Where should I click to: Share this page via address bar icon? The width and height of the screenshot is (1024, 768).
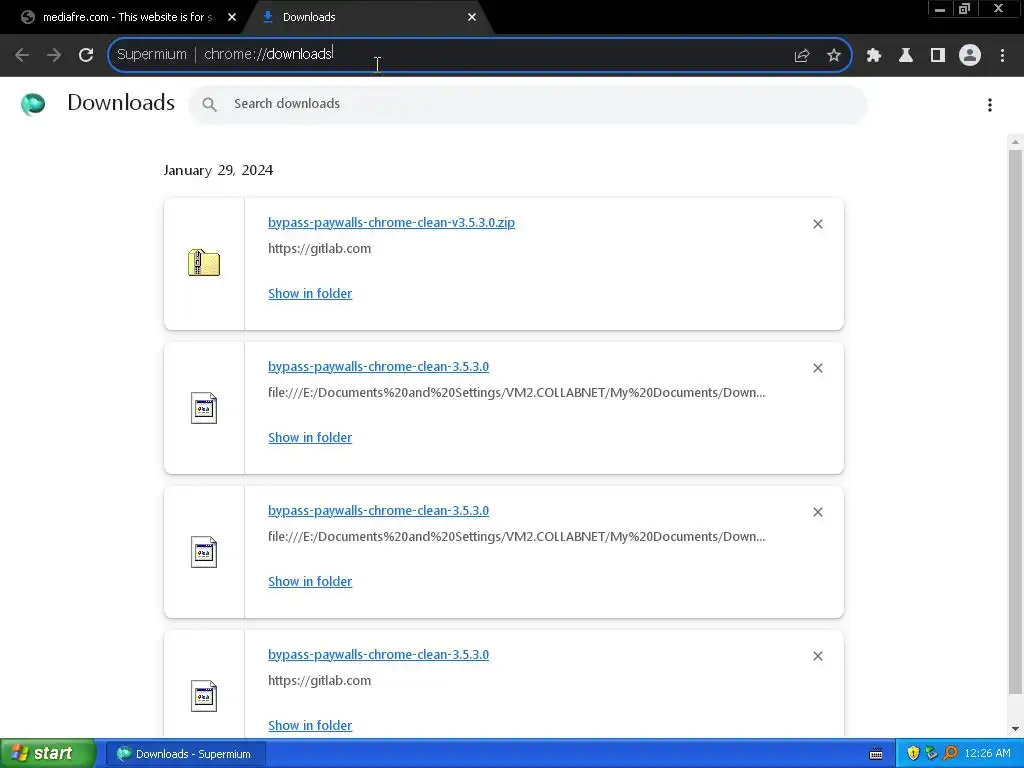point(801,56)
